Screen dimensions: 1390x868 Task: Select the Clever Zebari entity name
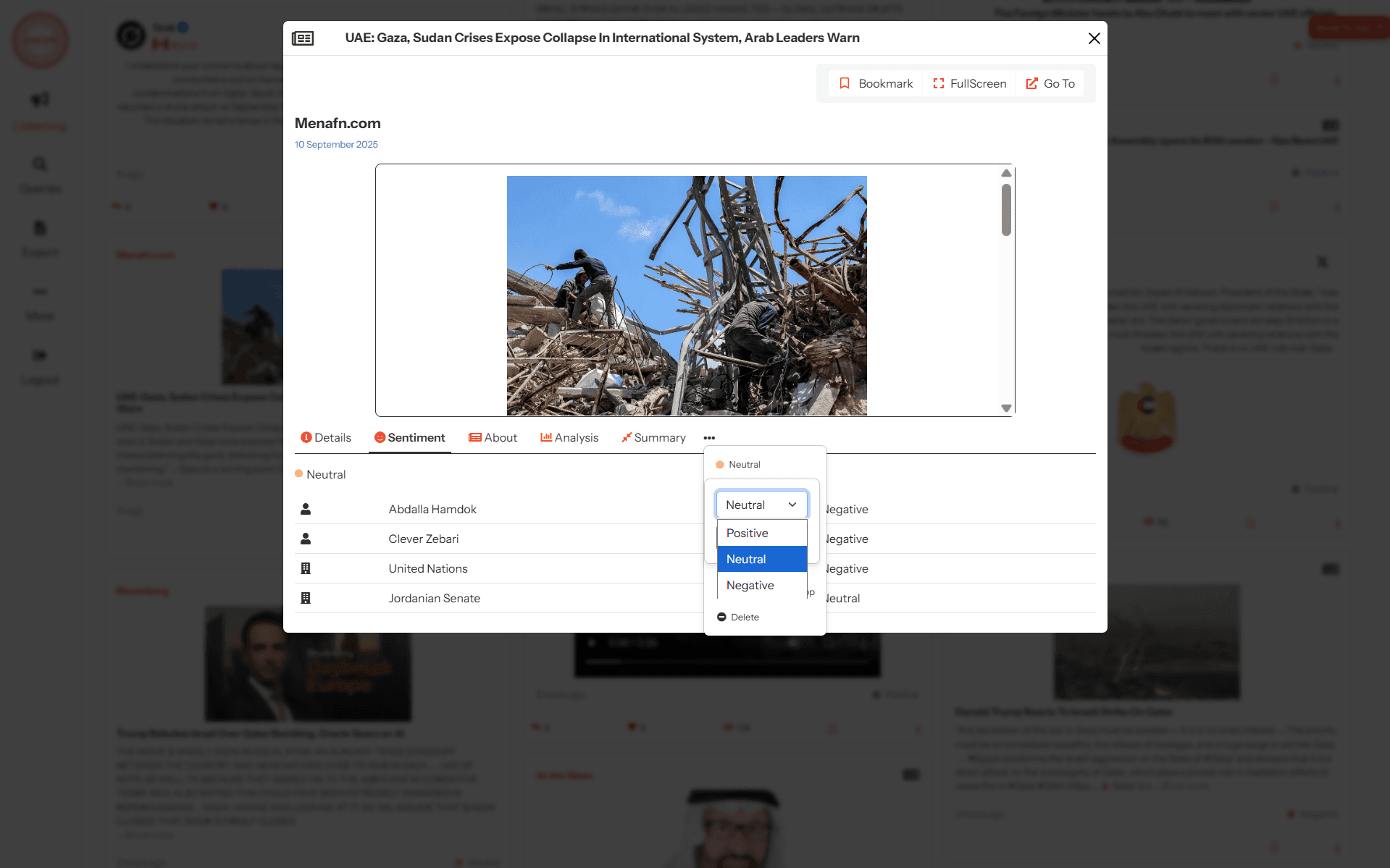pyautogui.click(x=424, y=539)
